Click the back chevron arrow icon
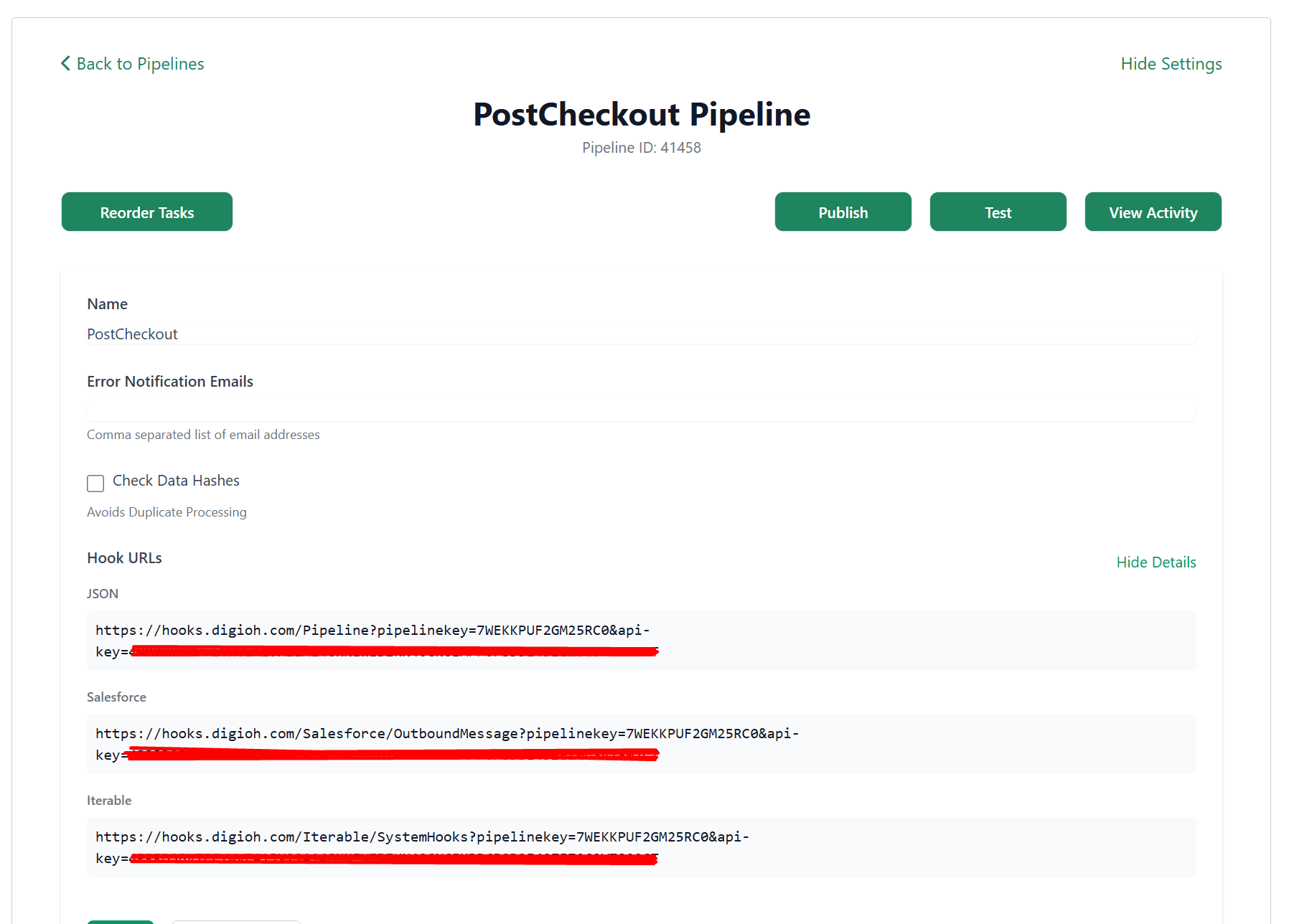 (x=65, y=64)
